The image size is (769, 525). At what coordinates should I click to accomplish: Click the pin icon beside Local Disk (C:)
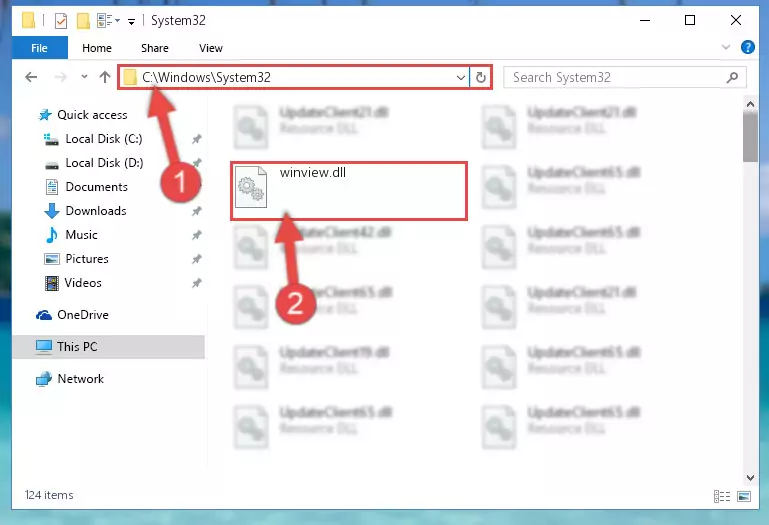coord(196,139)
